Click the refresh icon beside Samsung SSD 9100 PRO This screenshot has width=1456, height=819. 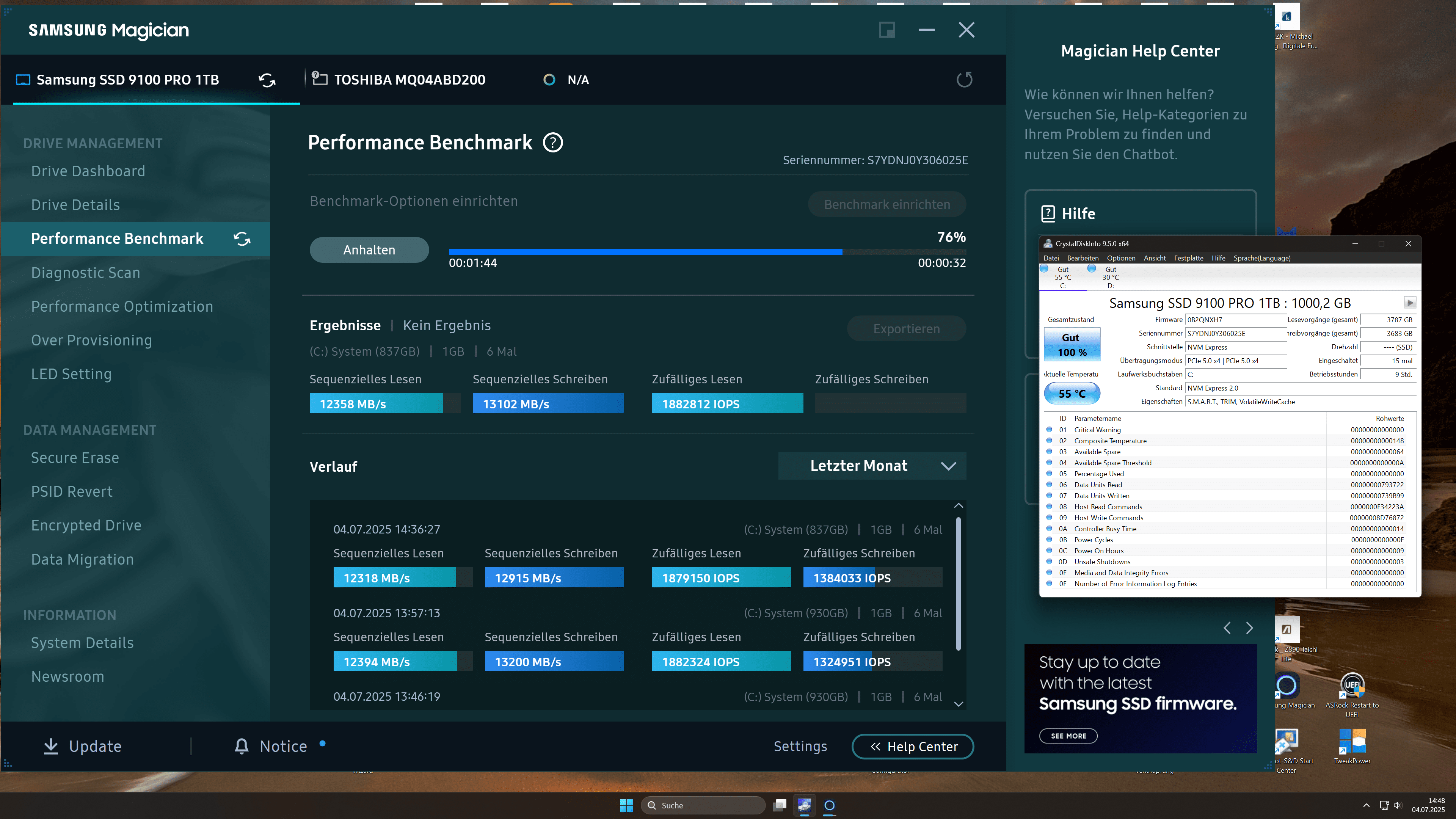[x=267, y=80]
